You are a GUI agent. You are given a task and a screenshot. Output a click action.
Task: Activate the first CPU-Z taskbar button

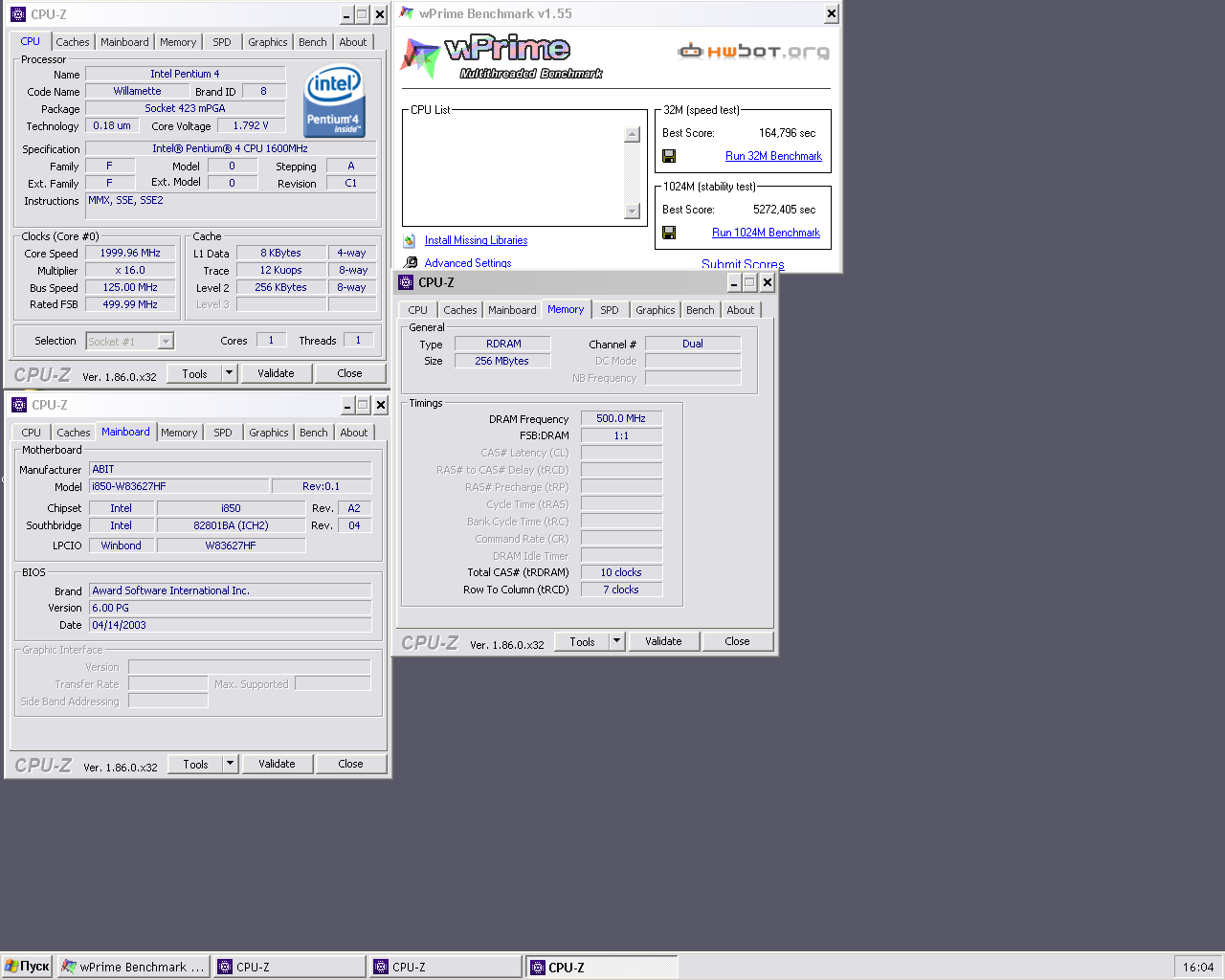(x=289, y=967)
